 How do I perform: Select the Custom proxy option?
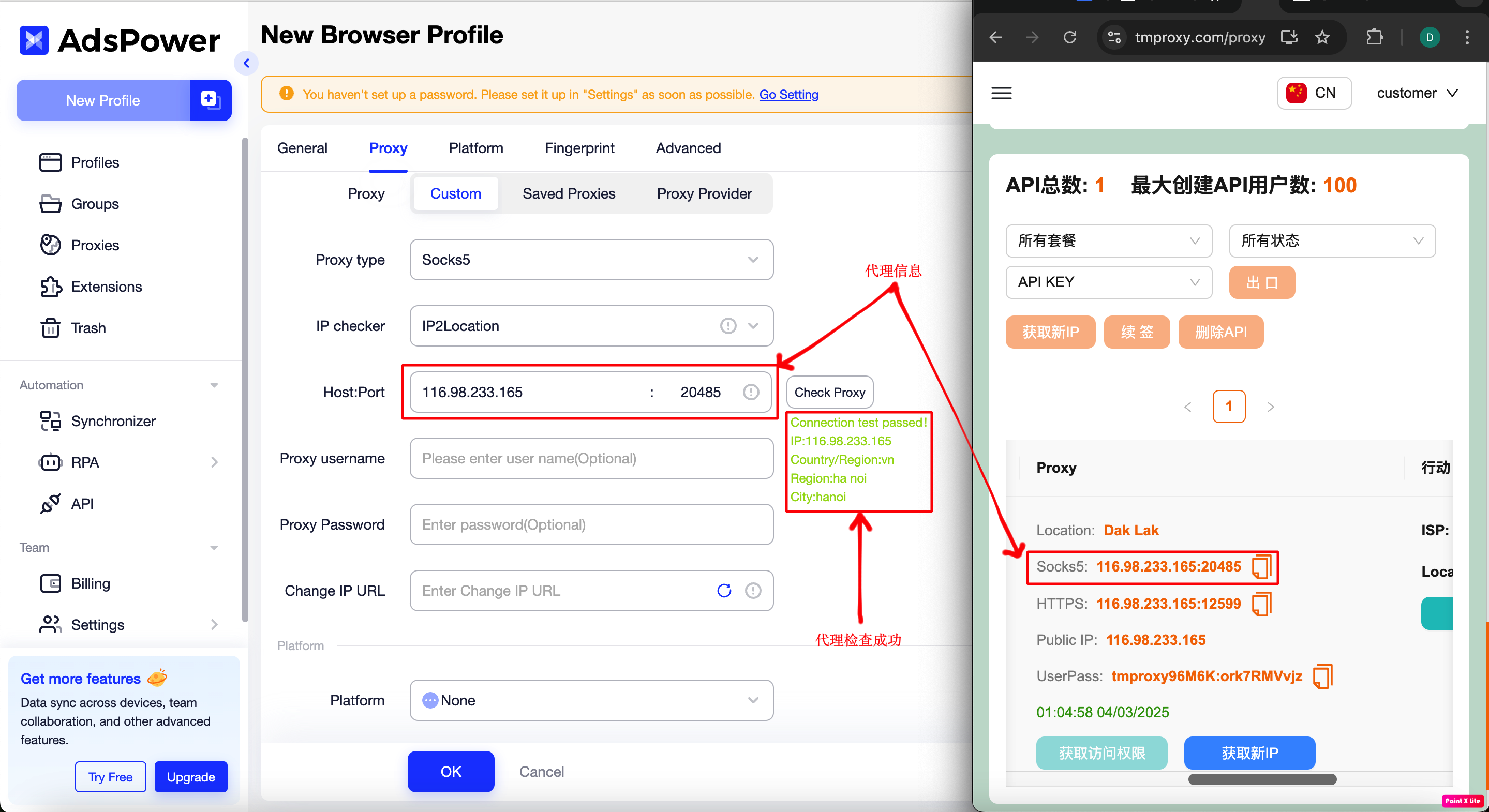pyautogui.click(x=455, y=193)
